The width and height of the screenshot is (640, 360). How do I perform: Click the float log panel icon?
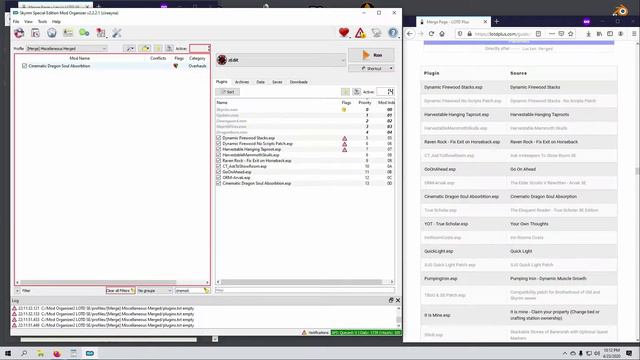point(391,300)
